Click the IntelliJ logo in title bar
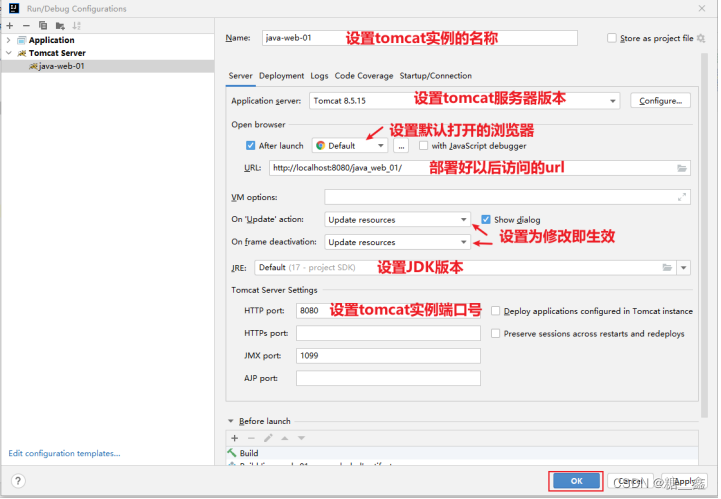Screen dimensions: 721x499 pos(14,8)
